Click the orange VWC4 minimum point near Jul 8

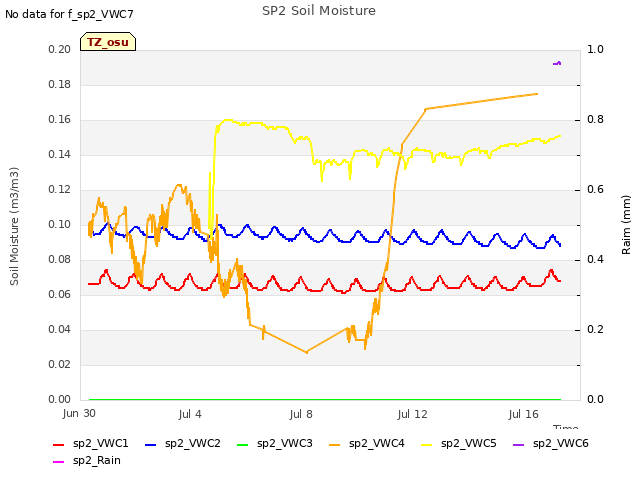point(307,352)
